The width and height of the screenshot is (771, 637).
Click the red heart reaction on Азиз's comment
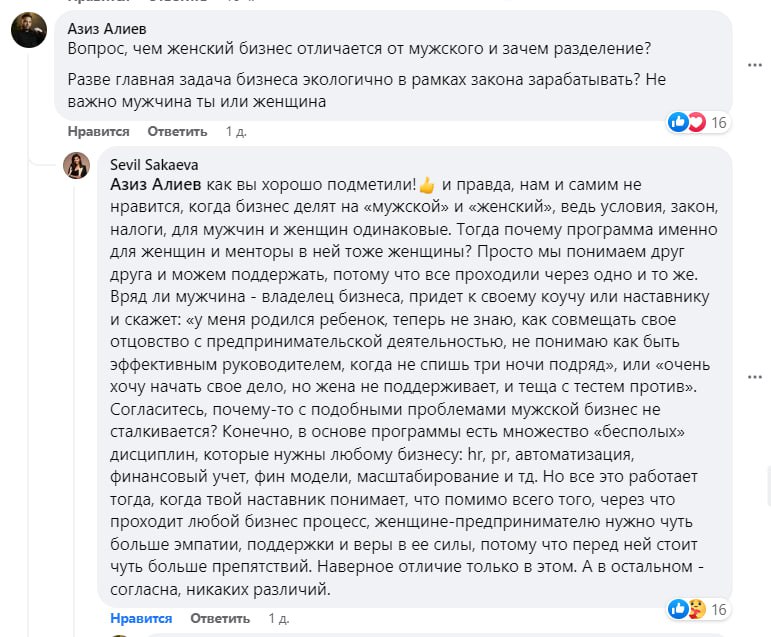click(695, 122)
